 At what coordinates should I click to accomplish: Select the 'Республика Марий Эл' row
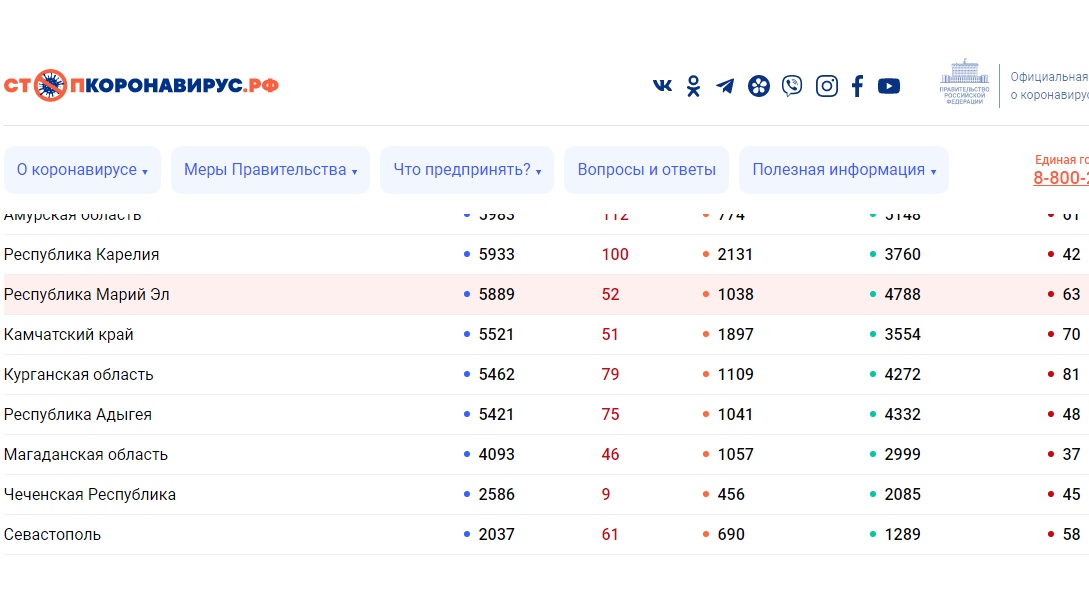click(x=87, y=295)
